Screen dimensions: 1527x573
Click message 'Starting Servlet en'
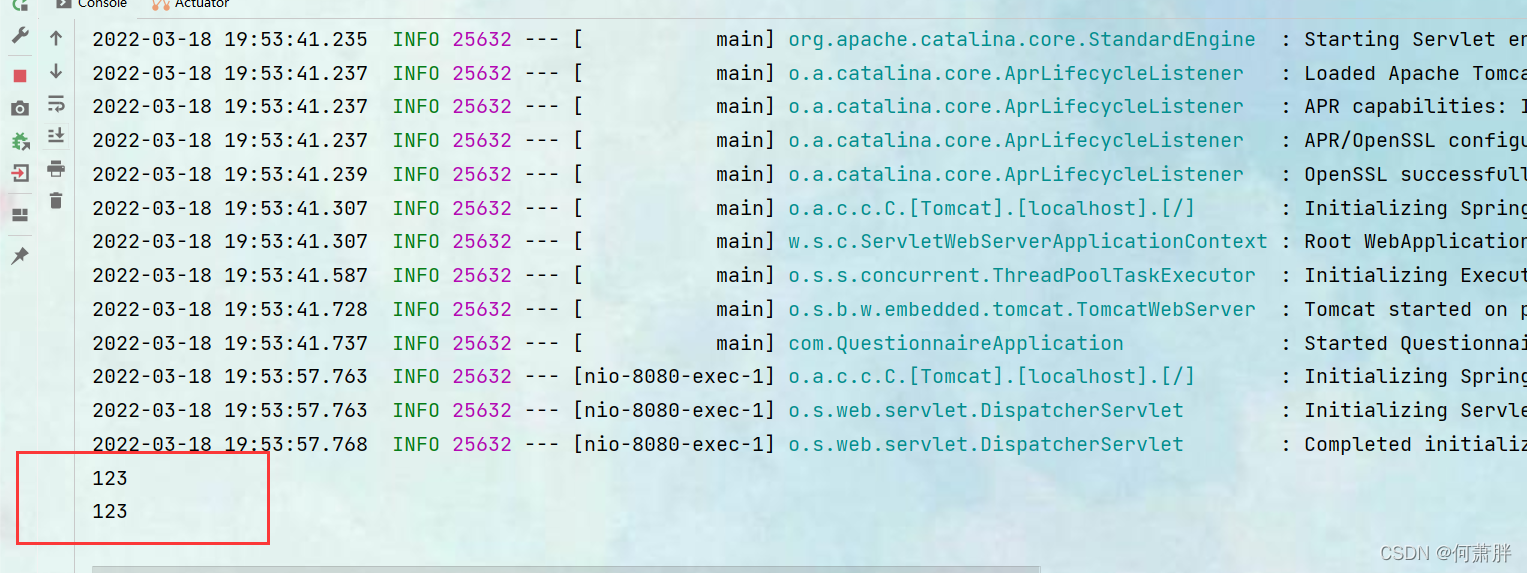click(x=1415, y=39)
